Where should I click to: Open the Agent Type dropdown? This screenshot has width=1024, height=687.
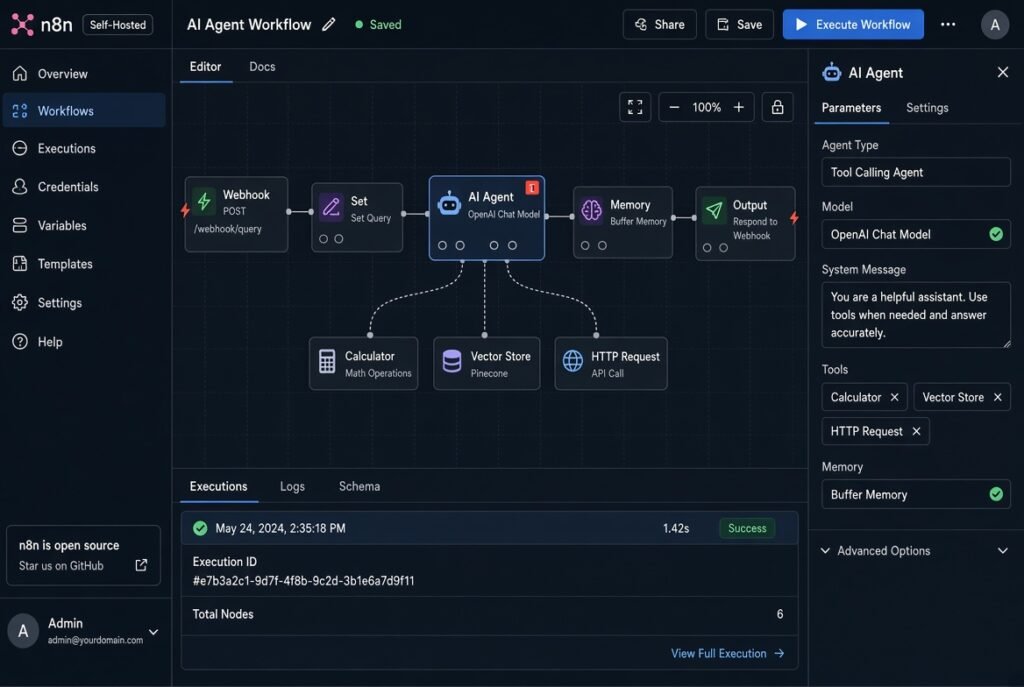[x=916, y=172]
